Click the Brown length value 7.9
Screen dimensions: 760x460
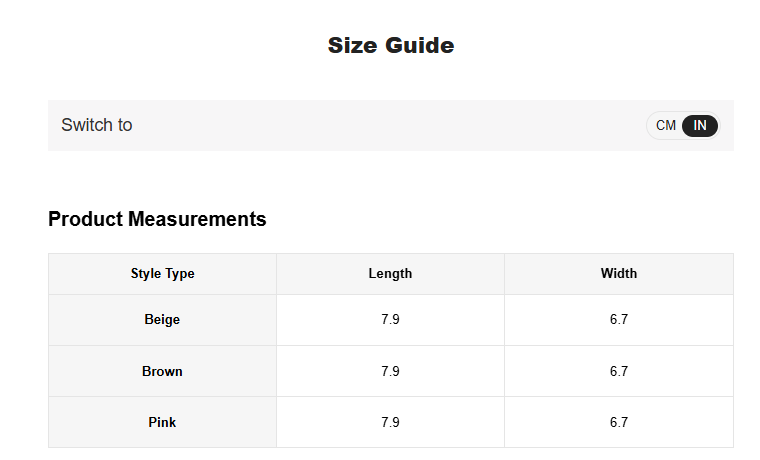pos(390,371)
